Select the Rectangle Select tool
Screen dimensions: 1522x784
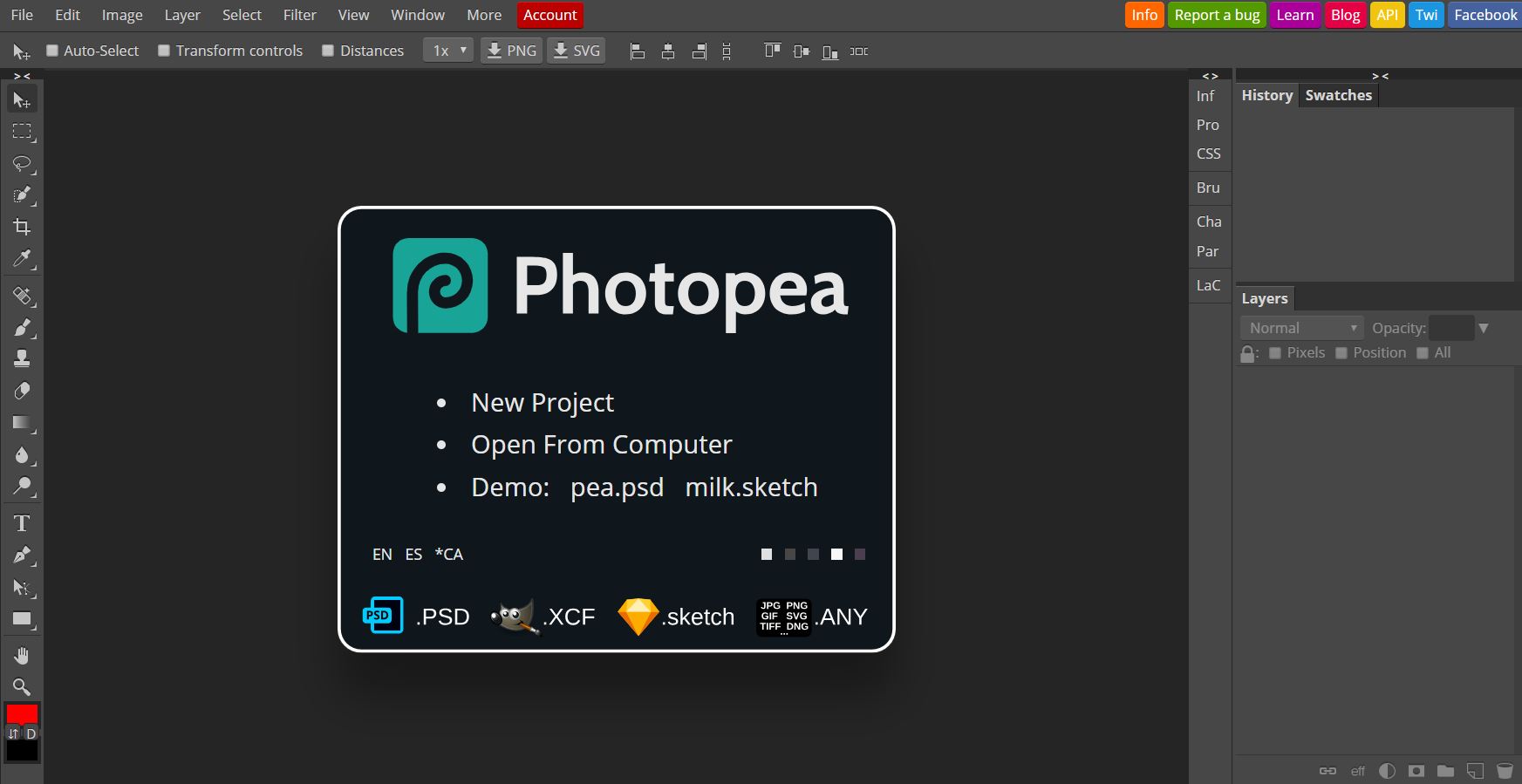pos(22,132)
